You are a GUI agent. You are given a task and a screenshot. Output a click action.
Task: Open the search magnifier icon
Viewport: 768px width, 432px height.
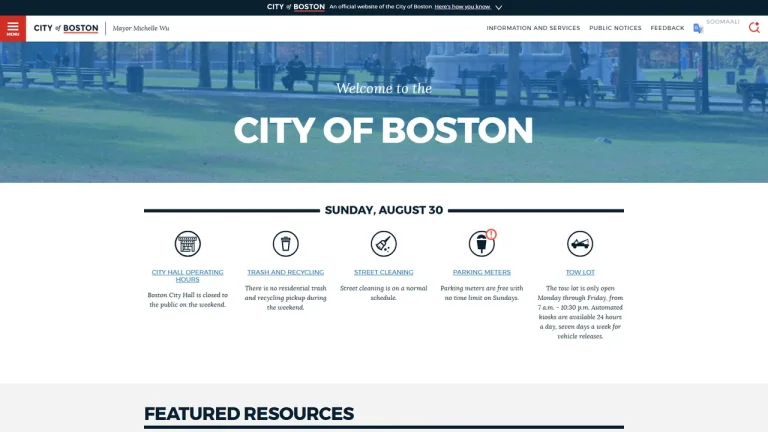(754, 28)
